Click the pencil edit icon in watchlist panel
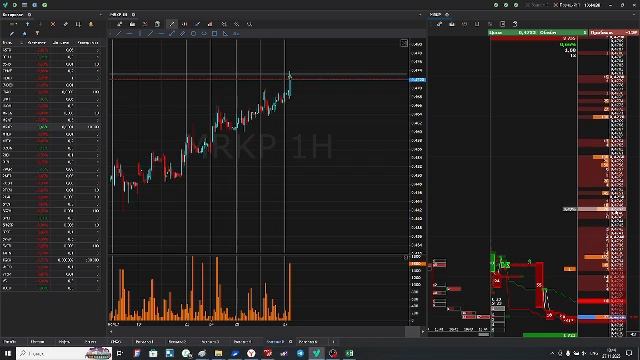The width and height of the screenshot is (640, 360). coord(12,33)
